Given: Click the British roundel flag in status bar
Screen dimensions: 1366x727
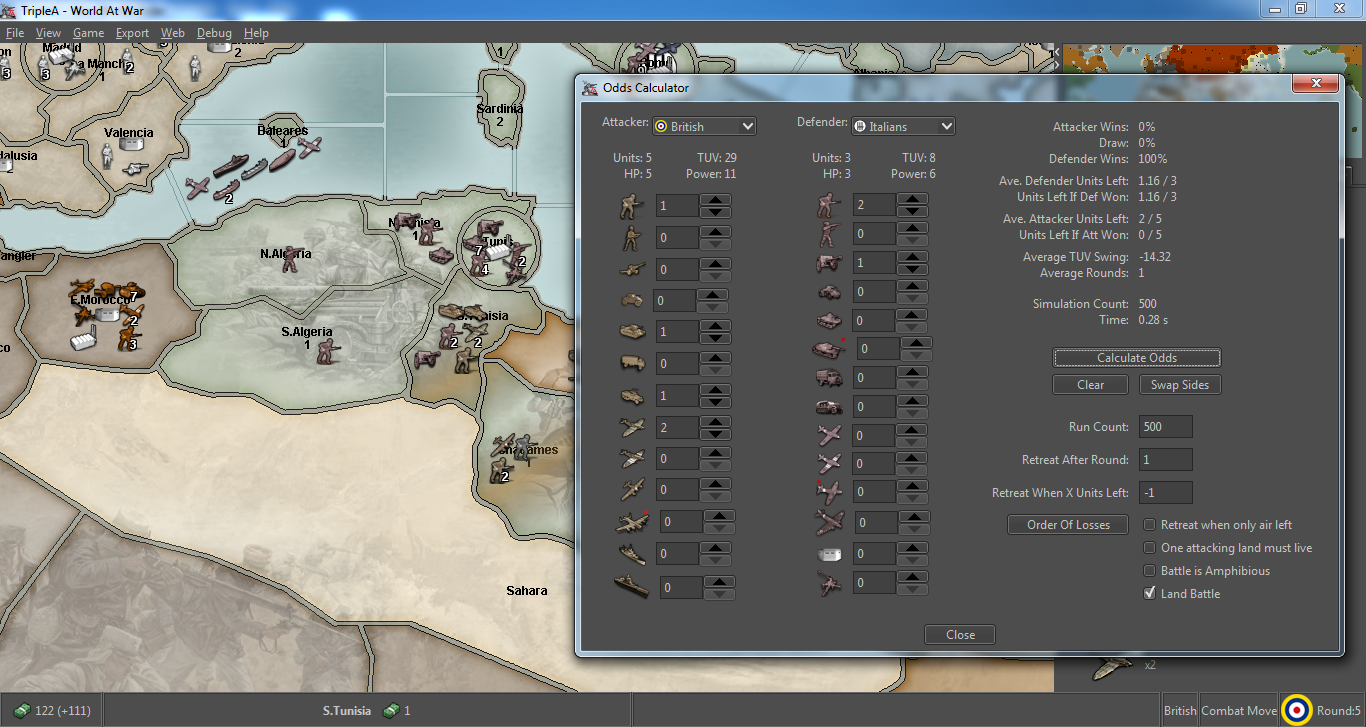Looking at the screenshot, I should pyautogui.click(x=1297, y=710).
